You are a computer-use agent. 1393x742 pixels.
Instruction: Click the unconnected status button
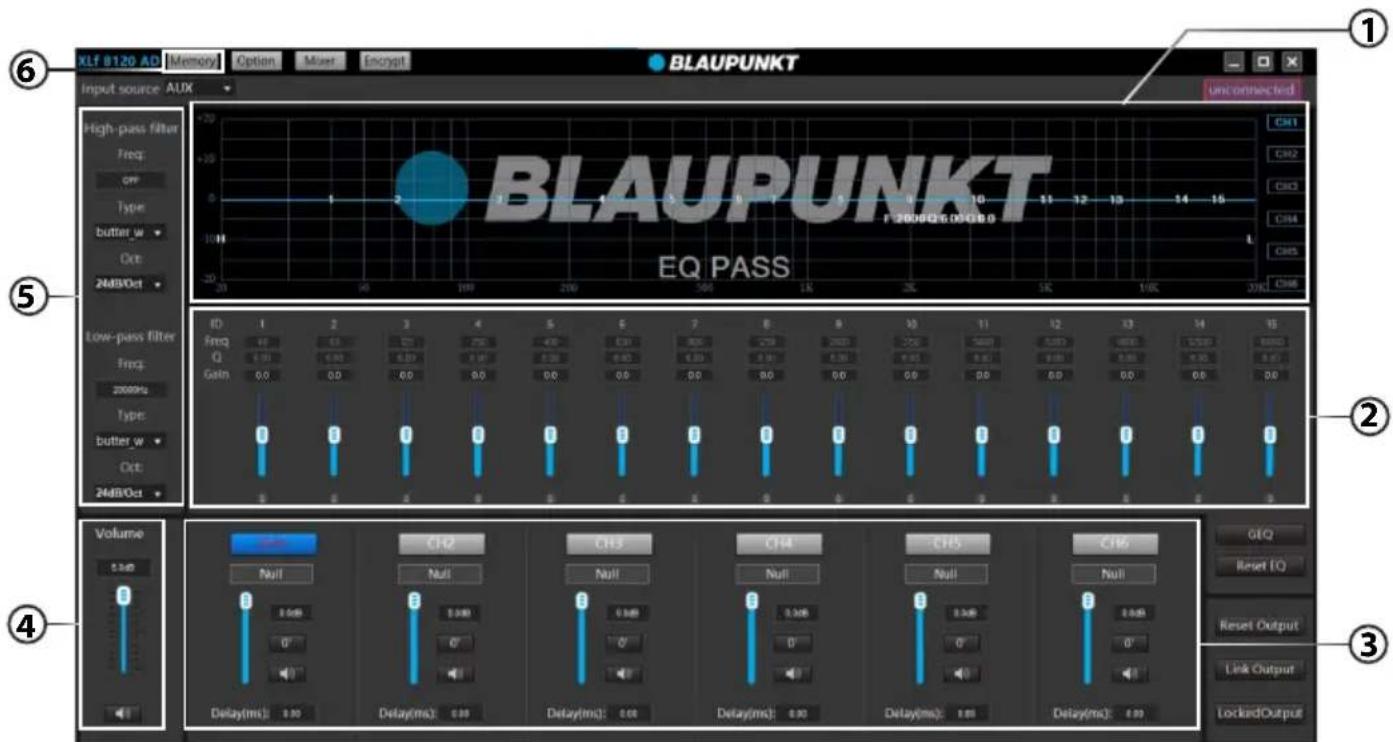[1253, 89]
